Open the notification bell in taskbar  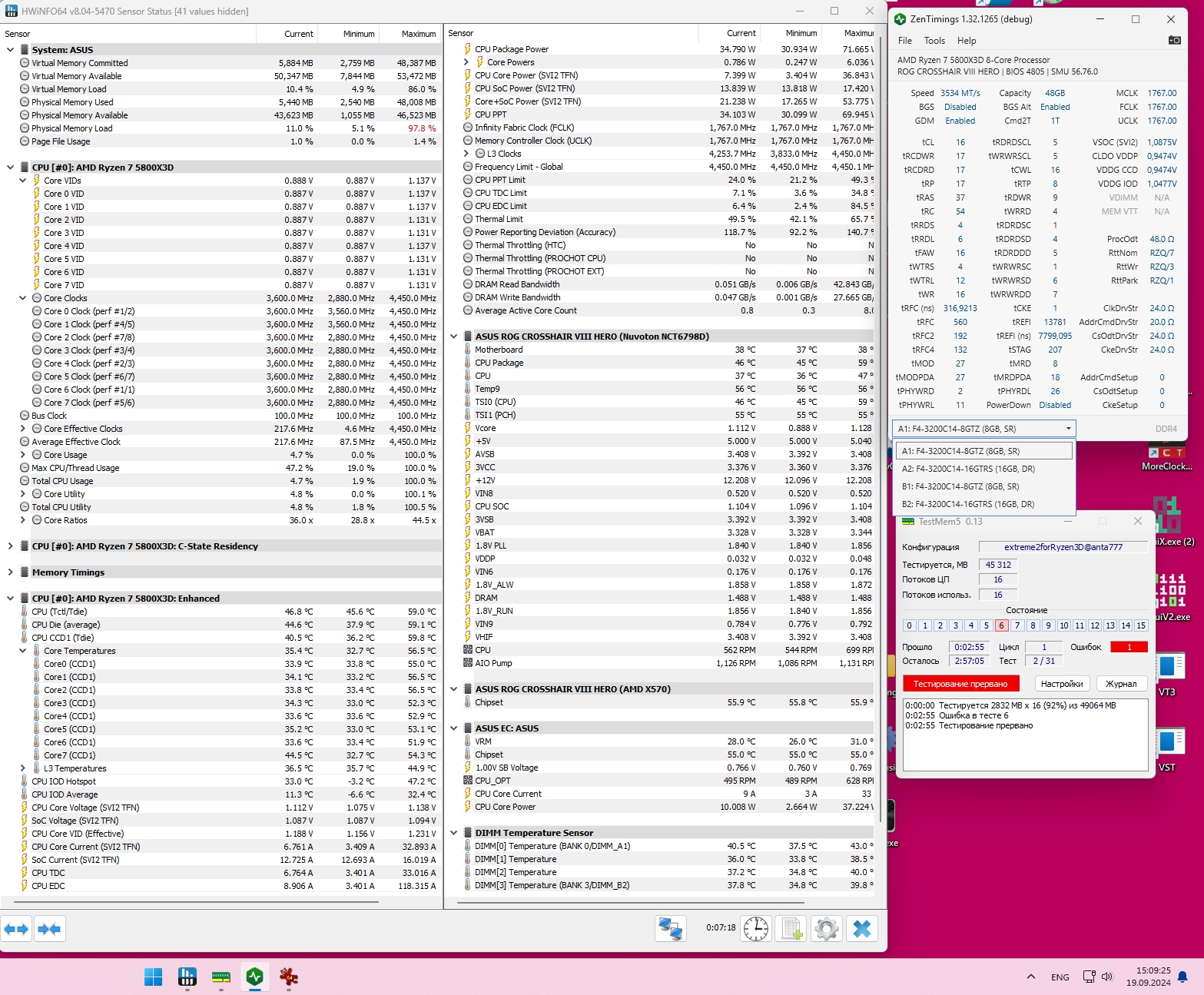click(x=1182, y=977)
